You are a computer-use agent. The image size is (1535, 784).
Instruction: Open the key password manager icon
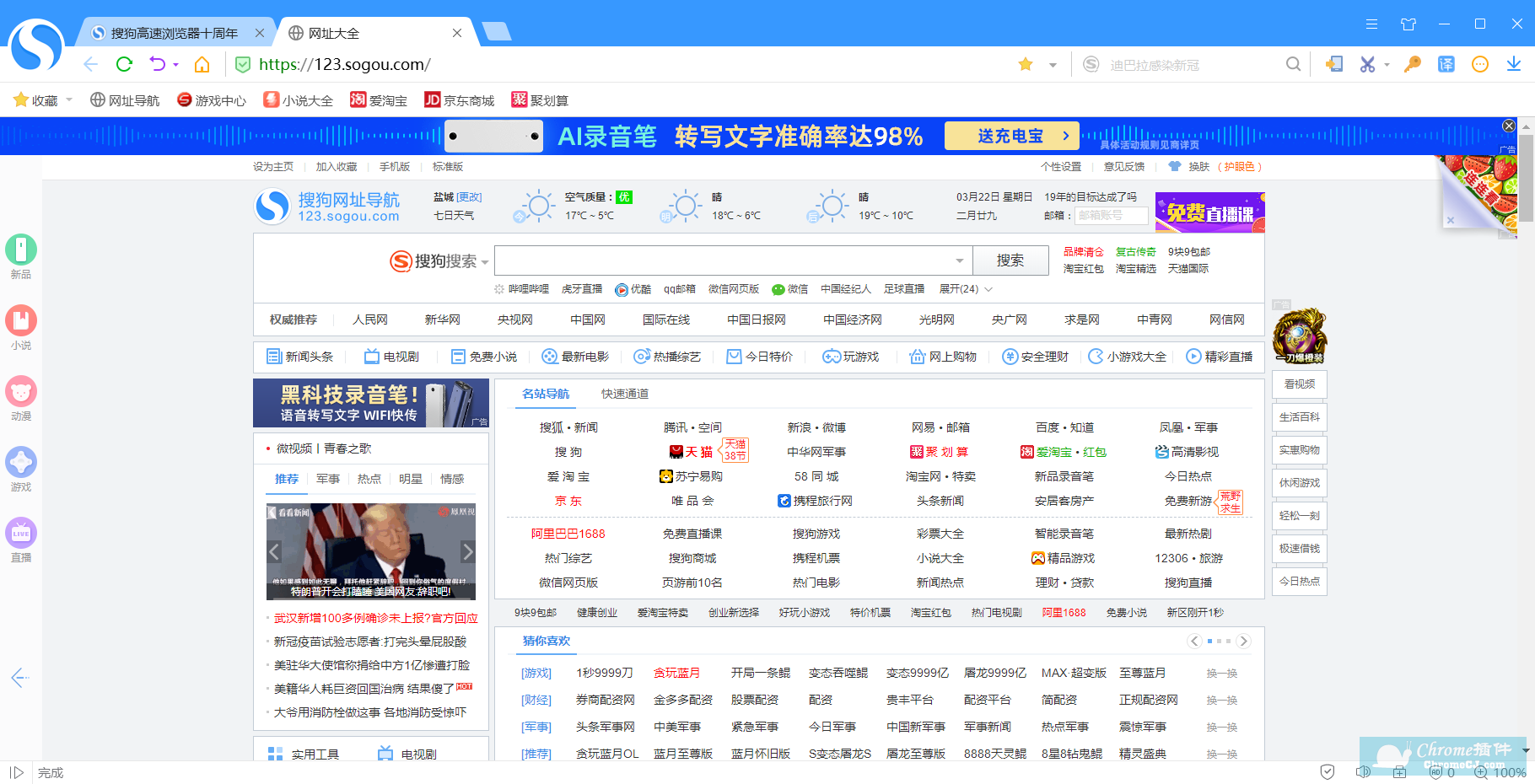[1412, 64]
